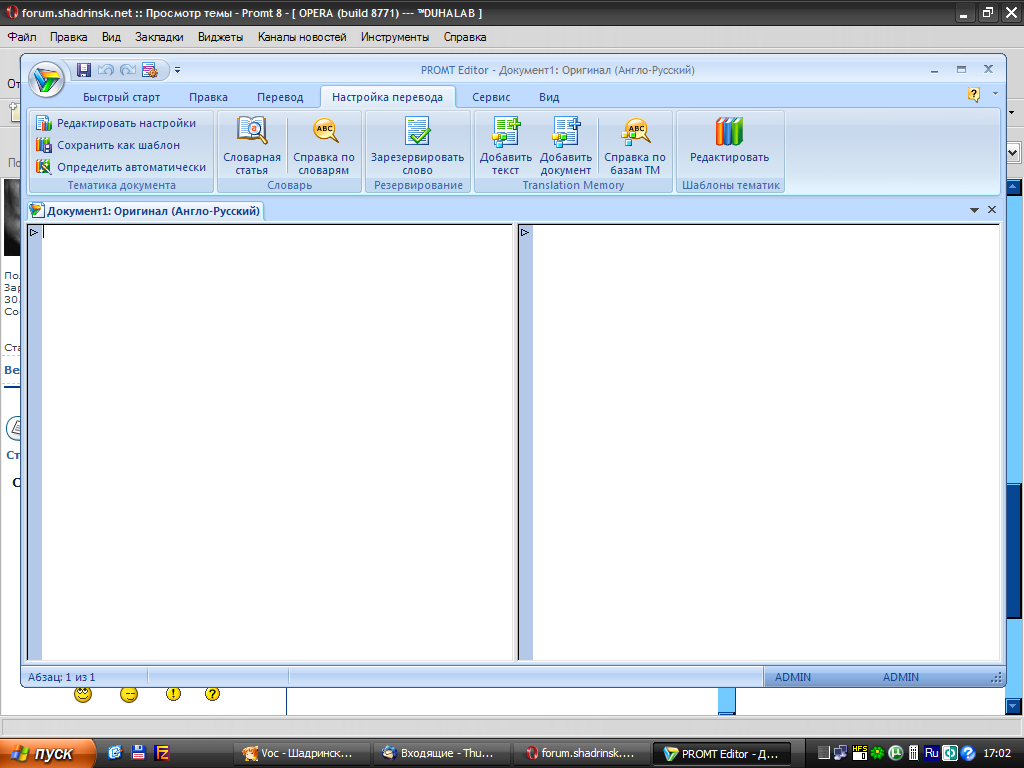Screen dimensions: 1024x768
Task: Click inside the original text pane
Action: tap(278, 442)
